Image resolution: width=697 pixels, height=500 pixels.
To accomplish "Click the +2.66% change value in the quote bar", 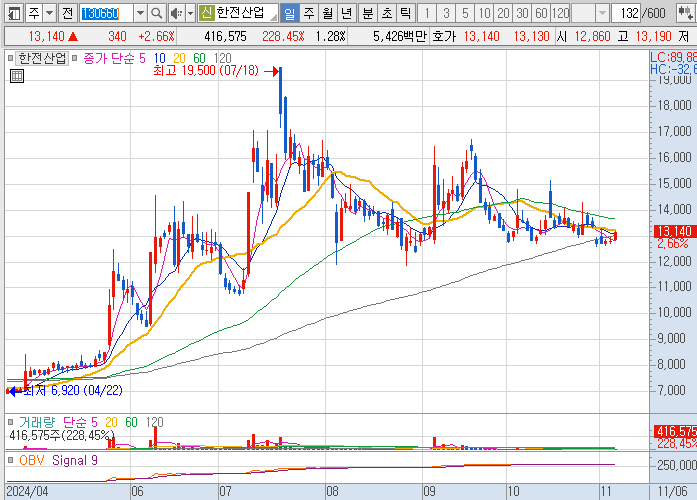I will (x=156, y=36).
